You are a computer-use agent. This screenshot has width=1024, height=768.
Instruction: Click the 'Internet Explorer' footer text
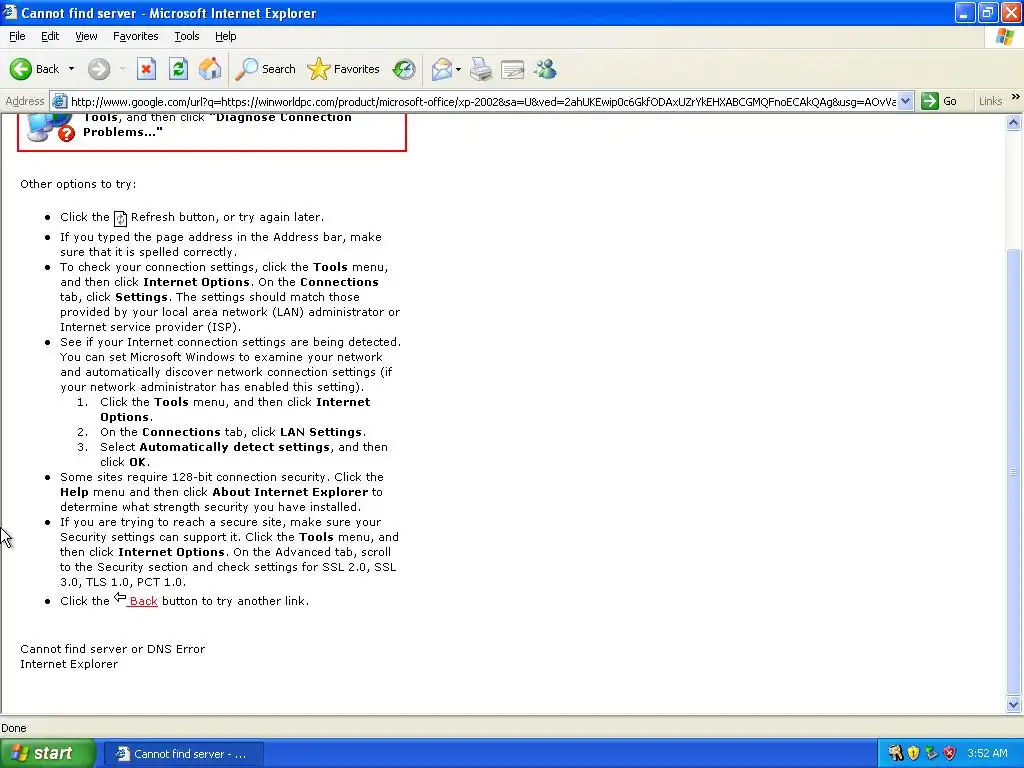pos(69,664)
